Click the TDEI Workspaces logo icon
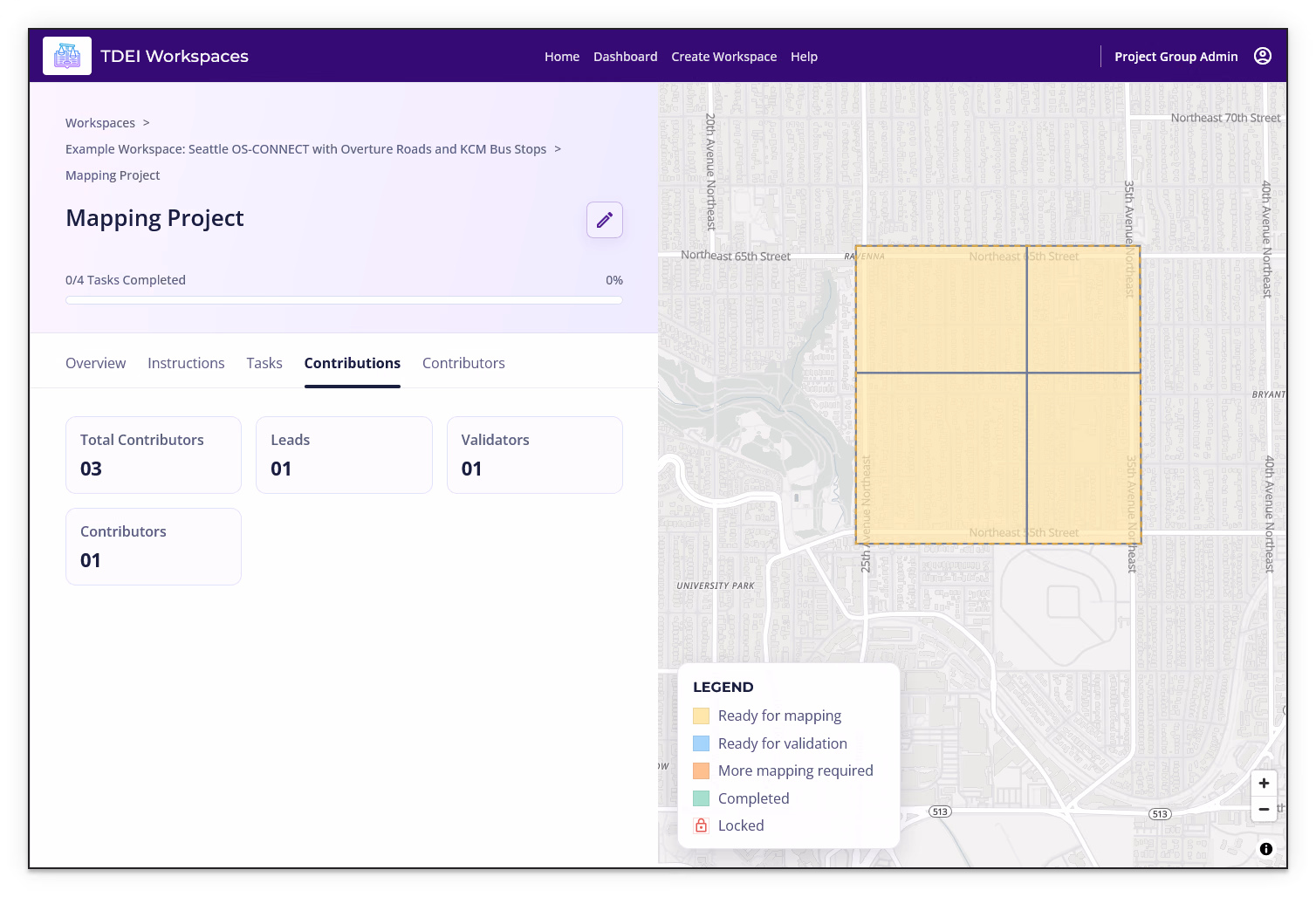 [x=67, y=56]
